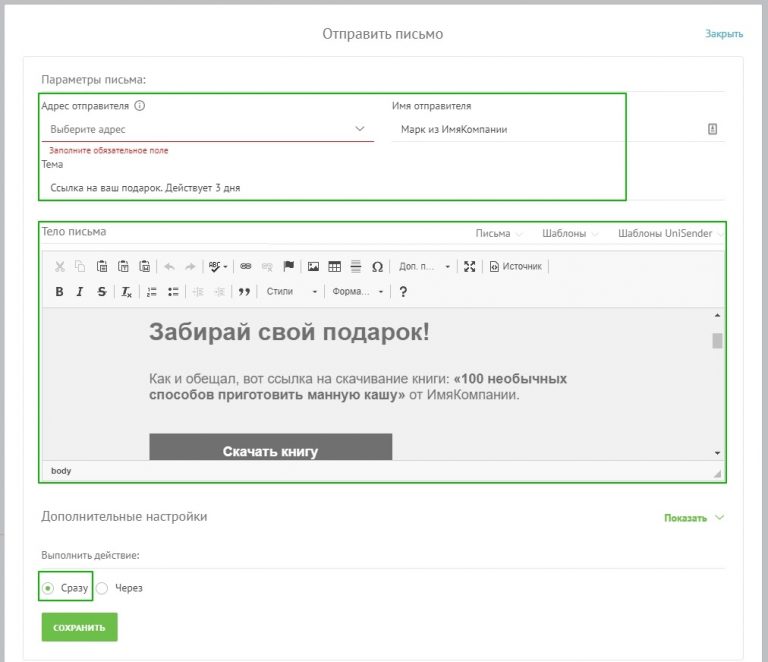Toggle source view with "Источник"

click(515, 267)
